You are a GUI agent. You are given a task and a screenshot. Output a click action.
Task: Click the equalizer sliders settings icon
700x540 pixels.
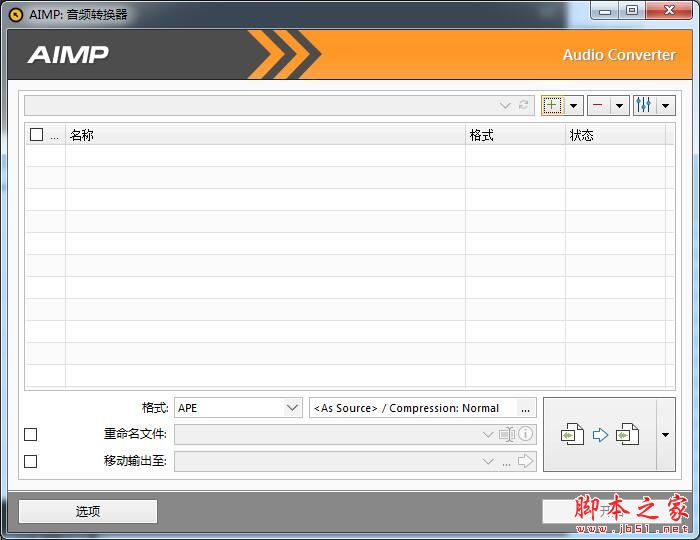[x=644, y=106]
